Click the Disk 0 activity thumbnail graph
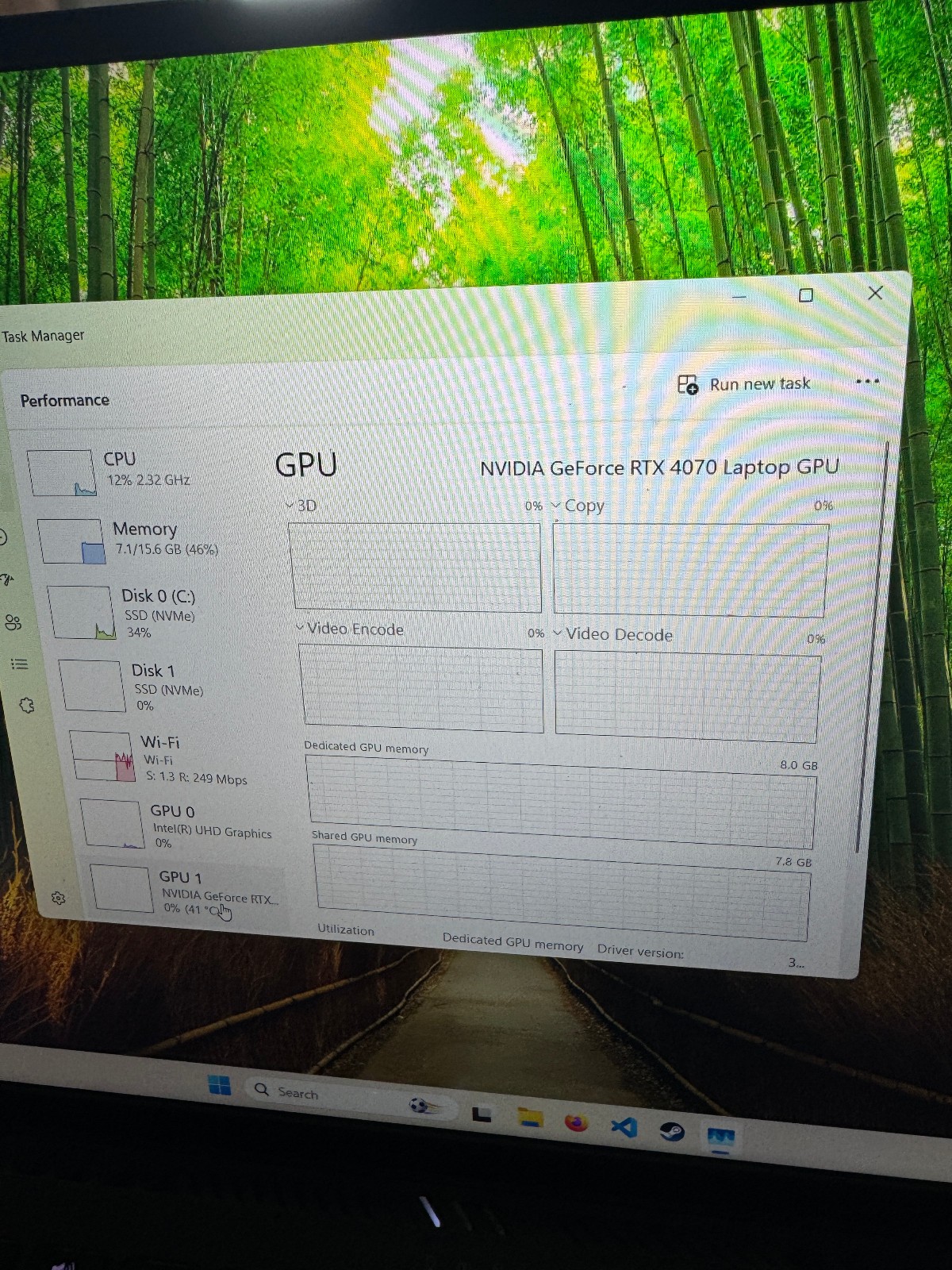 [x=82, y=613]
